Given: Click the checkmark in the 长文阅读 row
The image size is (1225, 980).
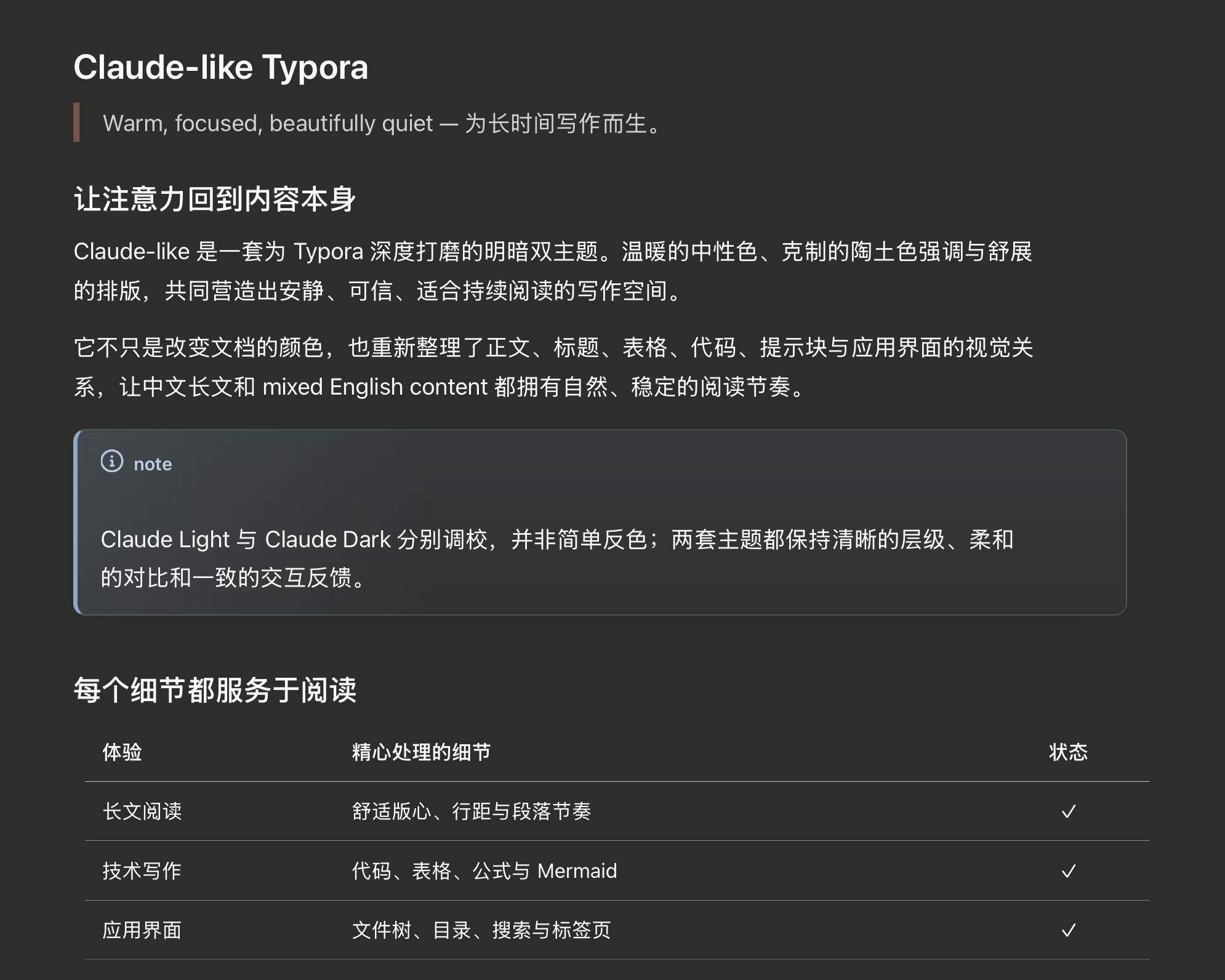Looking at the screenshot, I should [1069, 811].
